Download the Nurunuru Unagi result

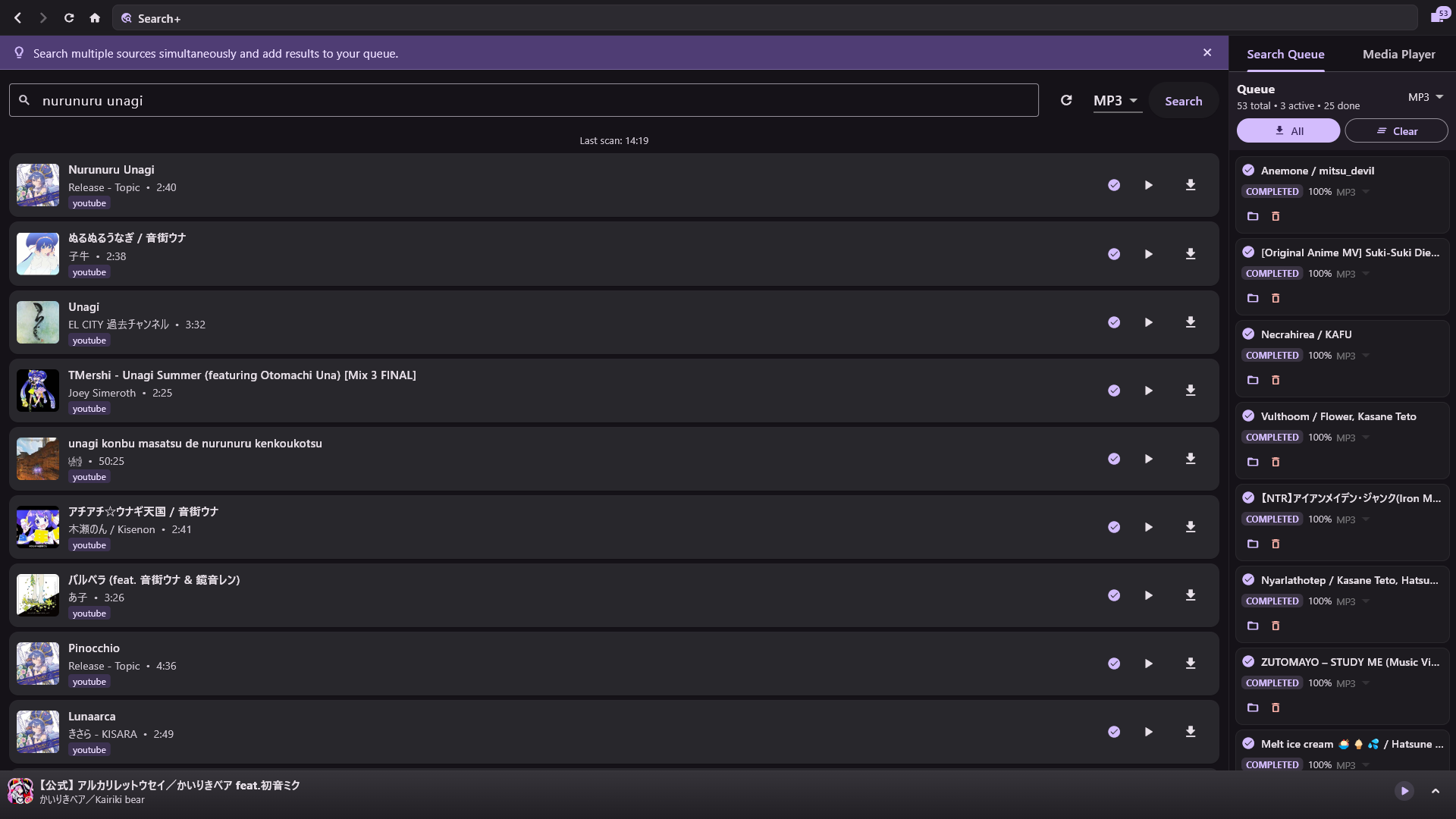(x=1191, y=185)
